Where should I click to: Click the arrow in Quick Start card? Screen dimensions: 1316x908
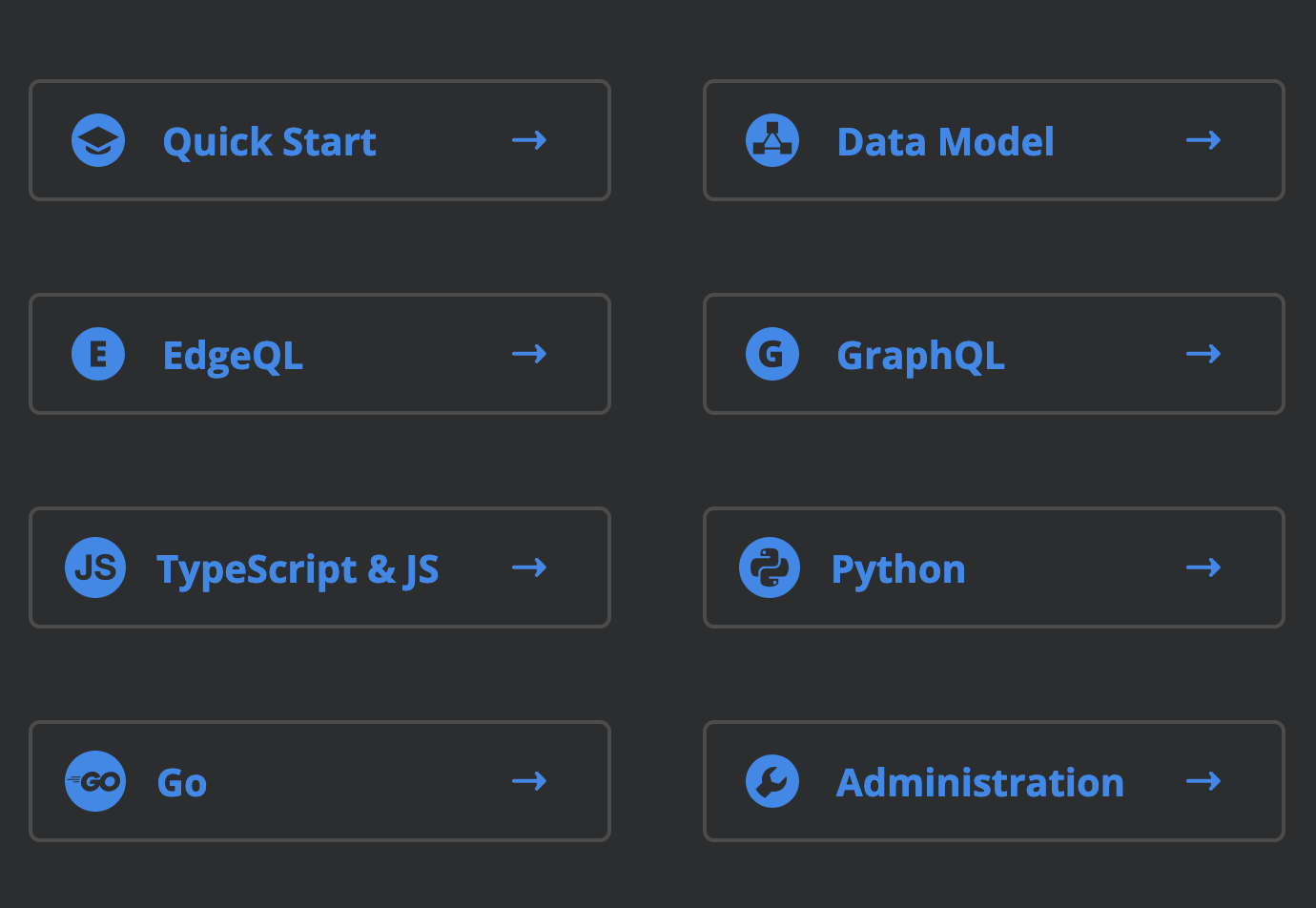pyautogui.click(x=529, y=141)
